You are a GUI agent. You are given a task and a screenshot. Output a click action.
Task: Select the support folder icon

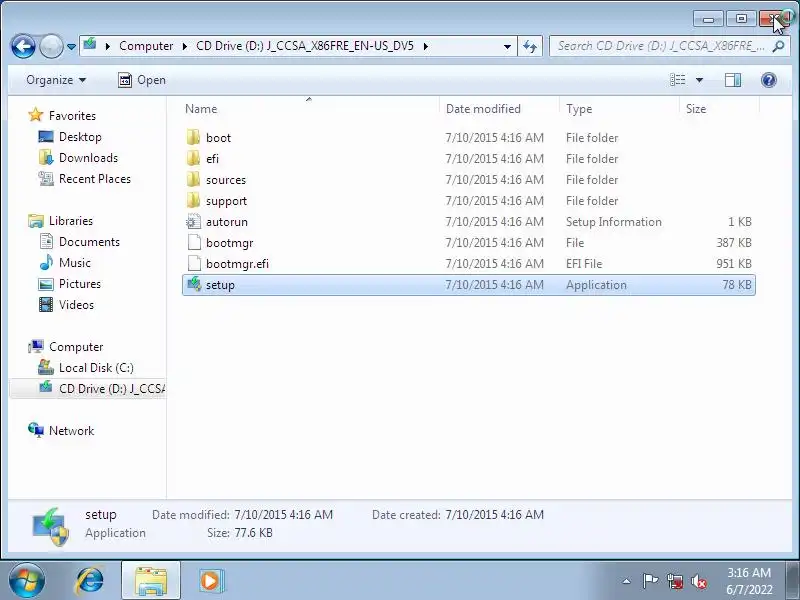[193, 200]
